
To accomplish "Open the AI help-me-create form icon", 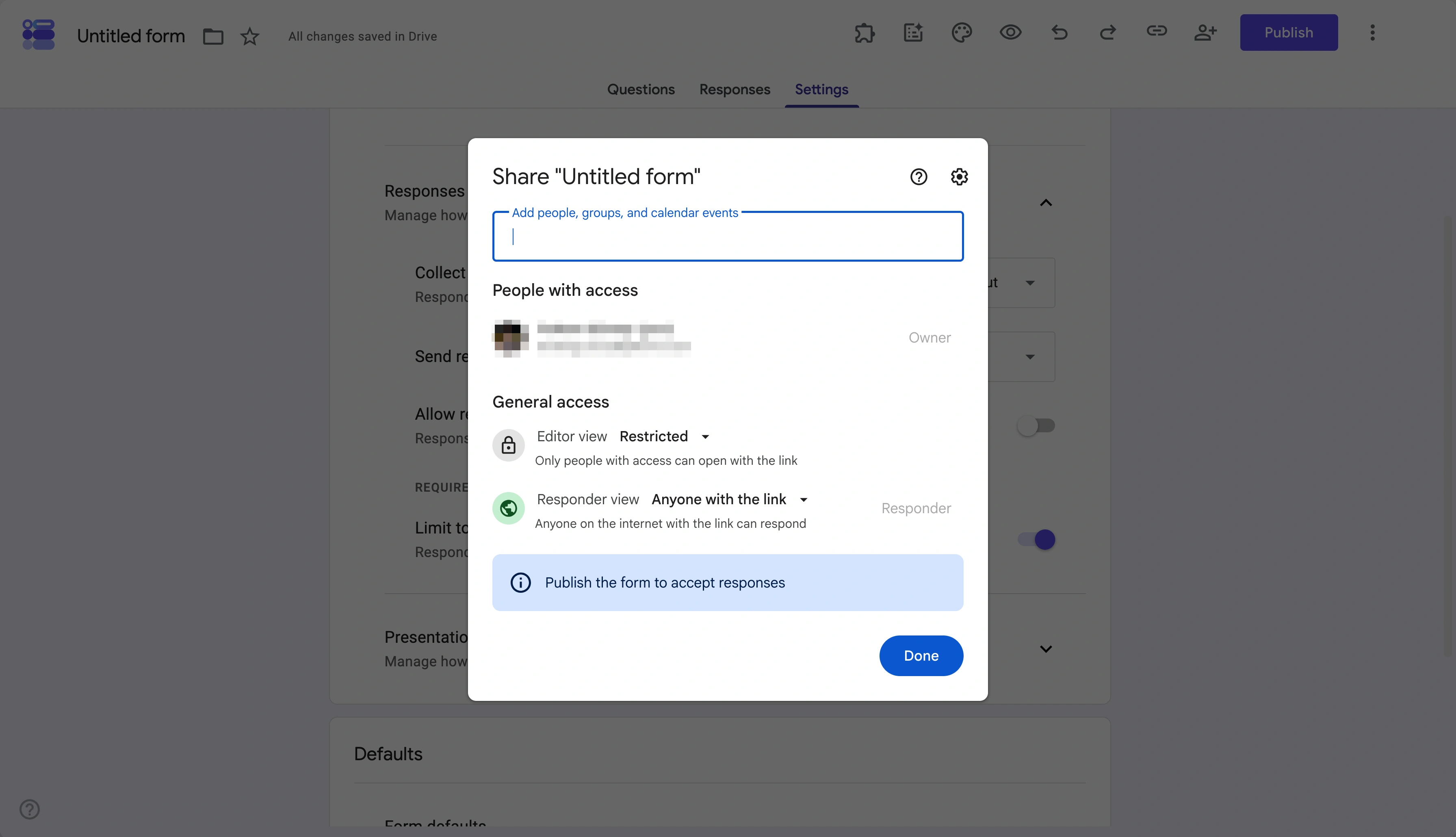I will (913, 33).
